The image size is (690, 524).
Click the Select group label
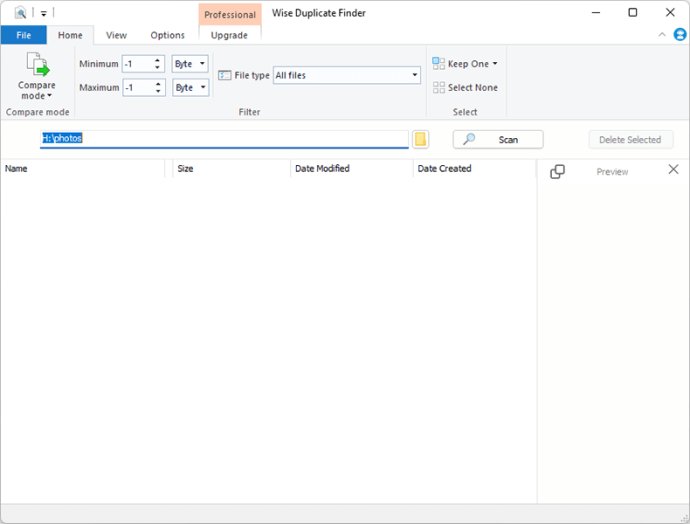point(465,112)
